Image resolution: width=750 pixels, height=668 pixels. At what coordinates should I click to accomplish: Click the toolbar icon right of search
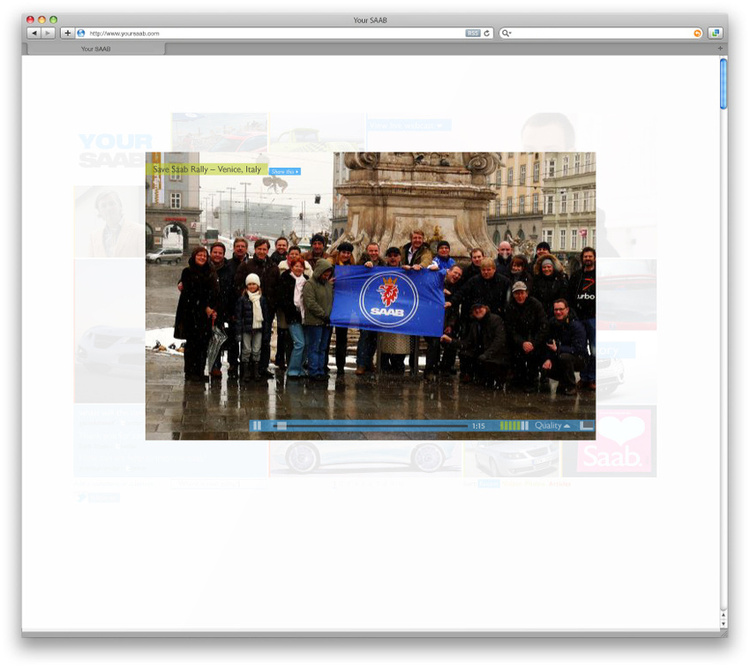pyautogui.click(x=715, y=33)
